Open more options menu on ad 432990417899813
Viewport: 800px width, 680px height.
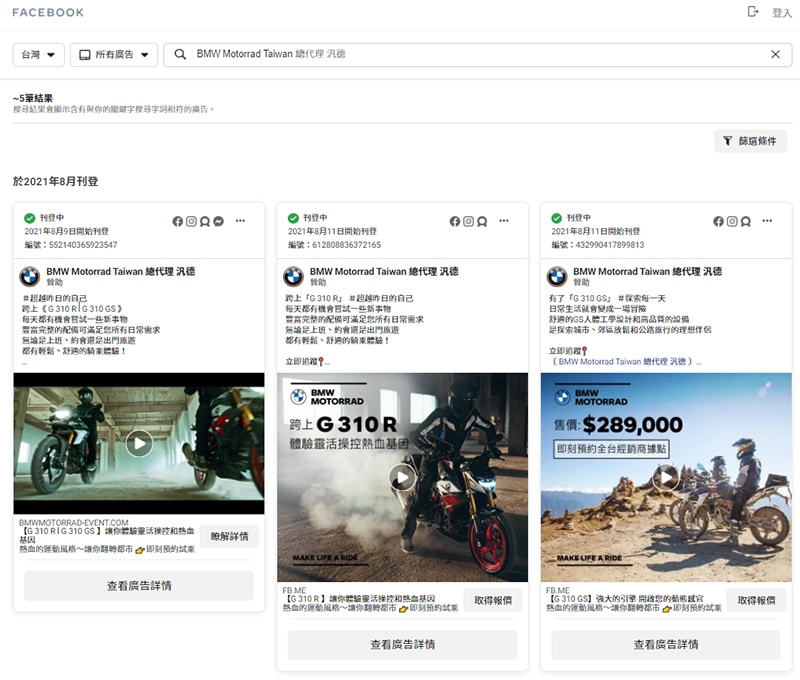(x=767, y=221)
